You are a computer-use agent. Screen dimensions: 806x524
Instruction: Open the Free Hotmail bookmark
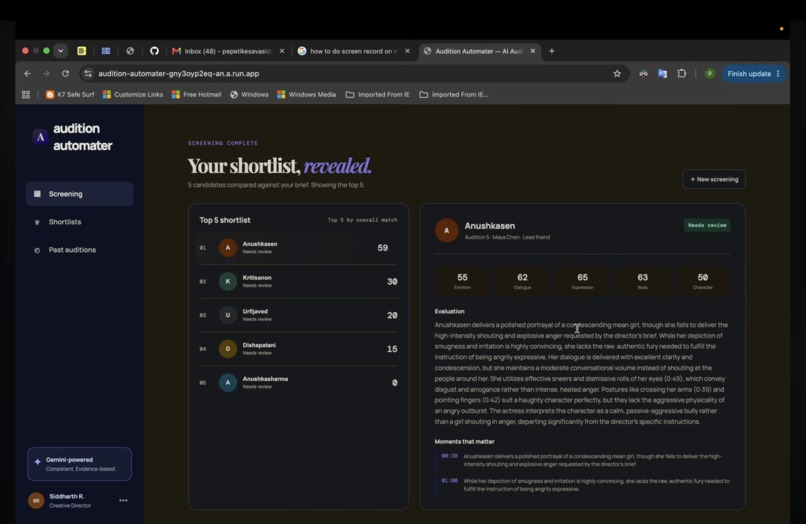[x=196, y=95]
